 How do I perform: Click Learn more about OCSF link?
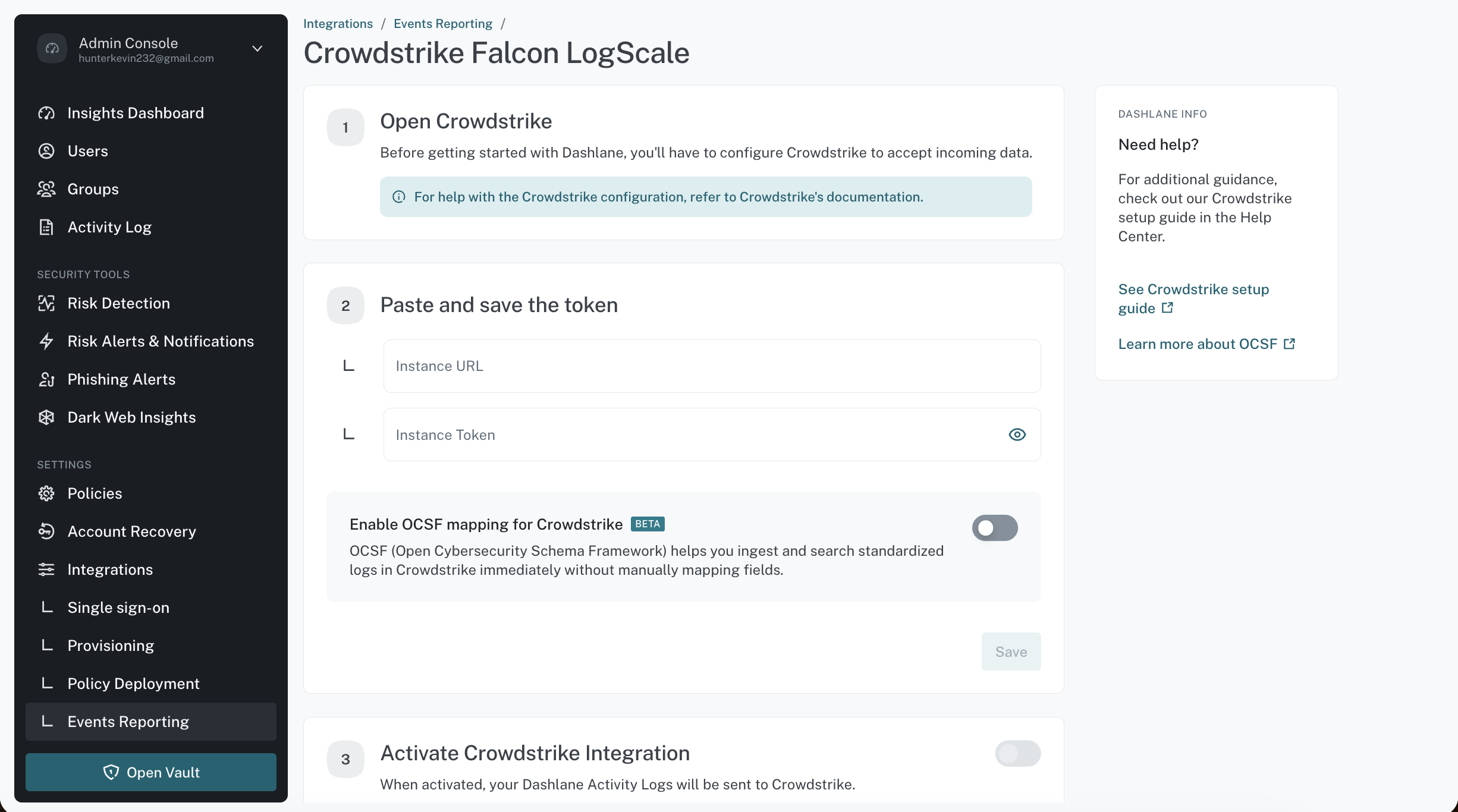pyautogui.click(x=1206, y=344)
